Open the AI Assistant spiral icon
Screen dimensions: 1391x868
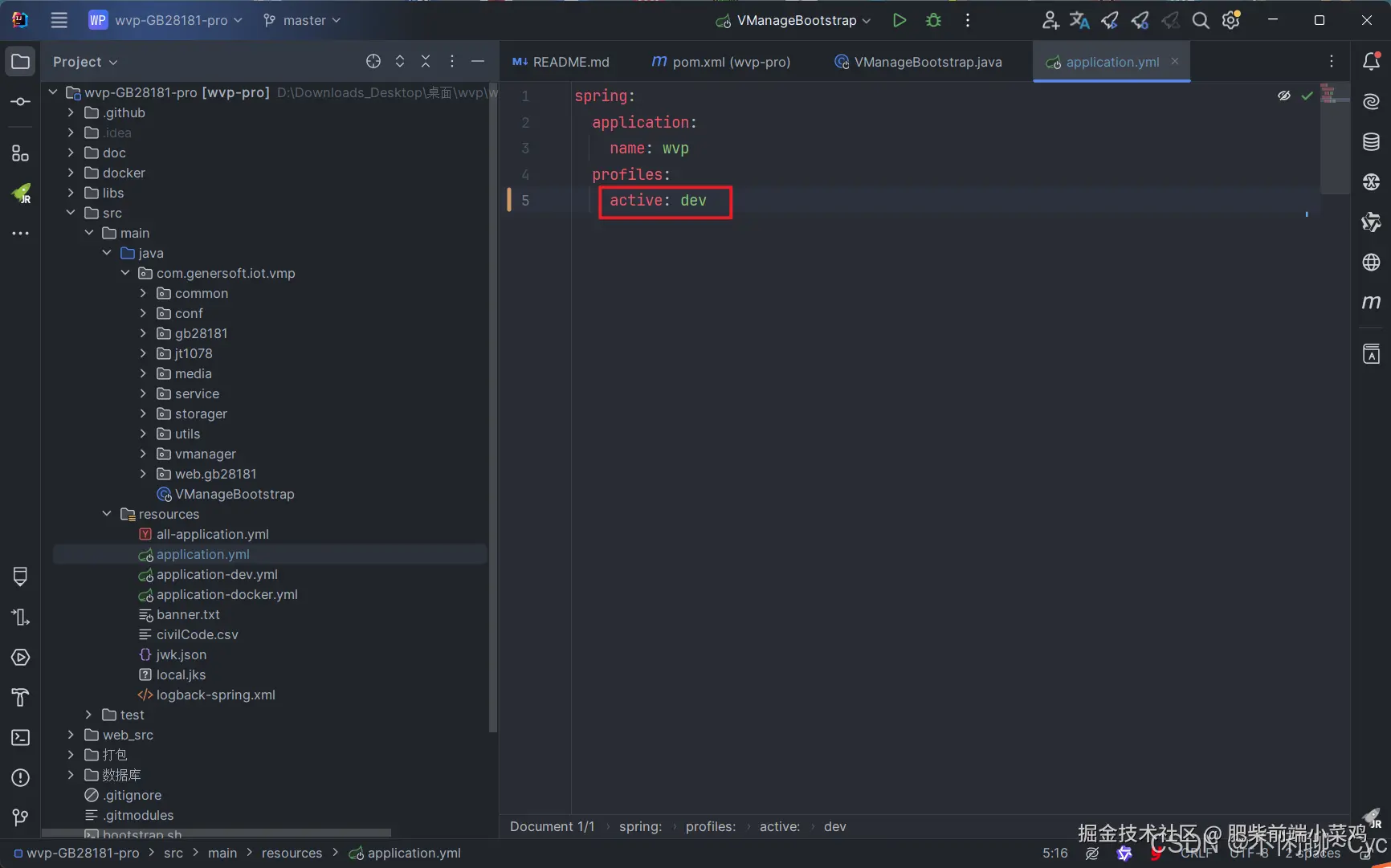coord(1372,101)
